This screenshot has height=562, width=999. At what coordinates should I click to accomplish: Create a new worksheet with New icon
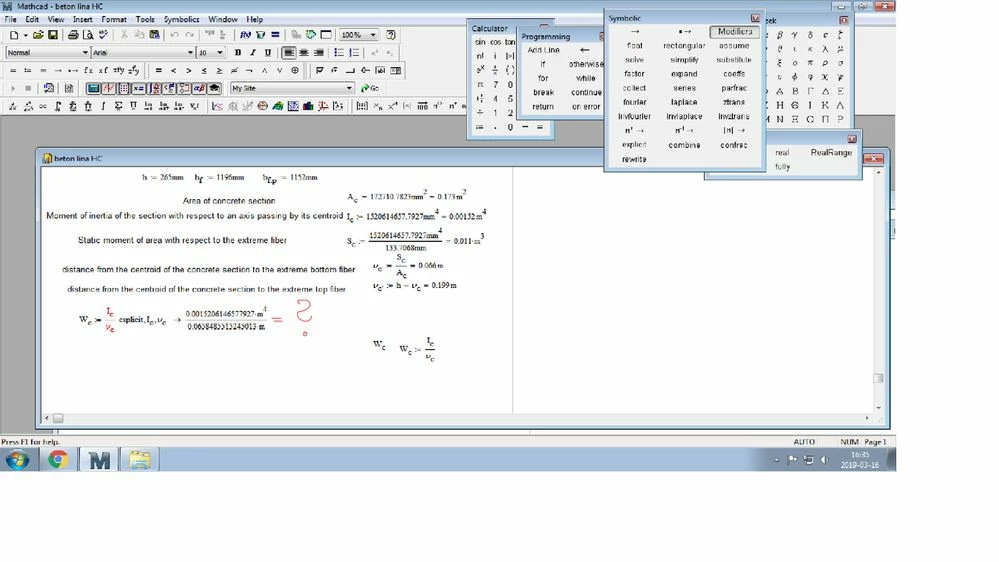(14, 35)
